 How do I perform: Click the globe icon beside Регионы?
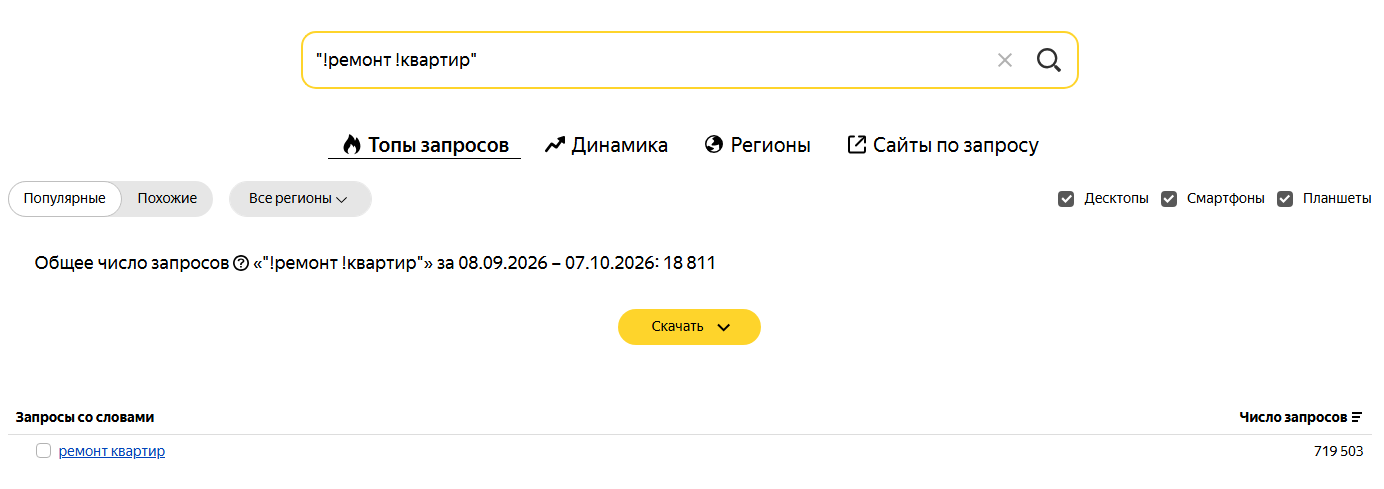[714, 145]
